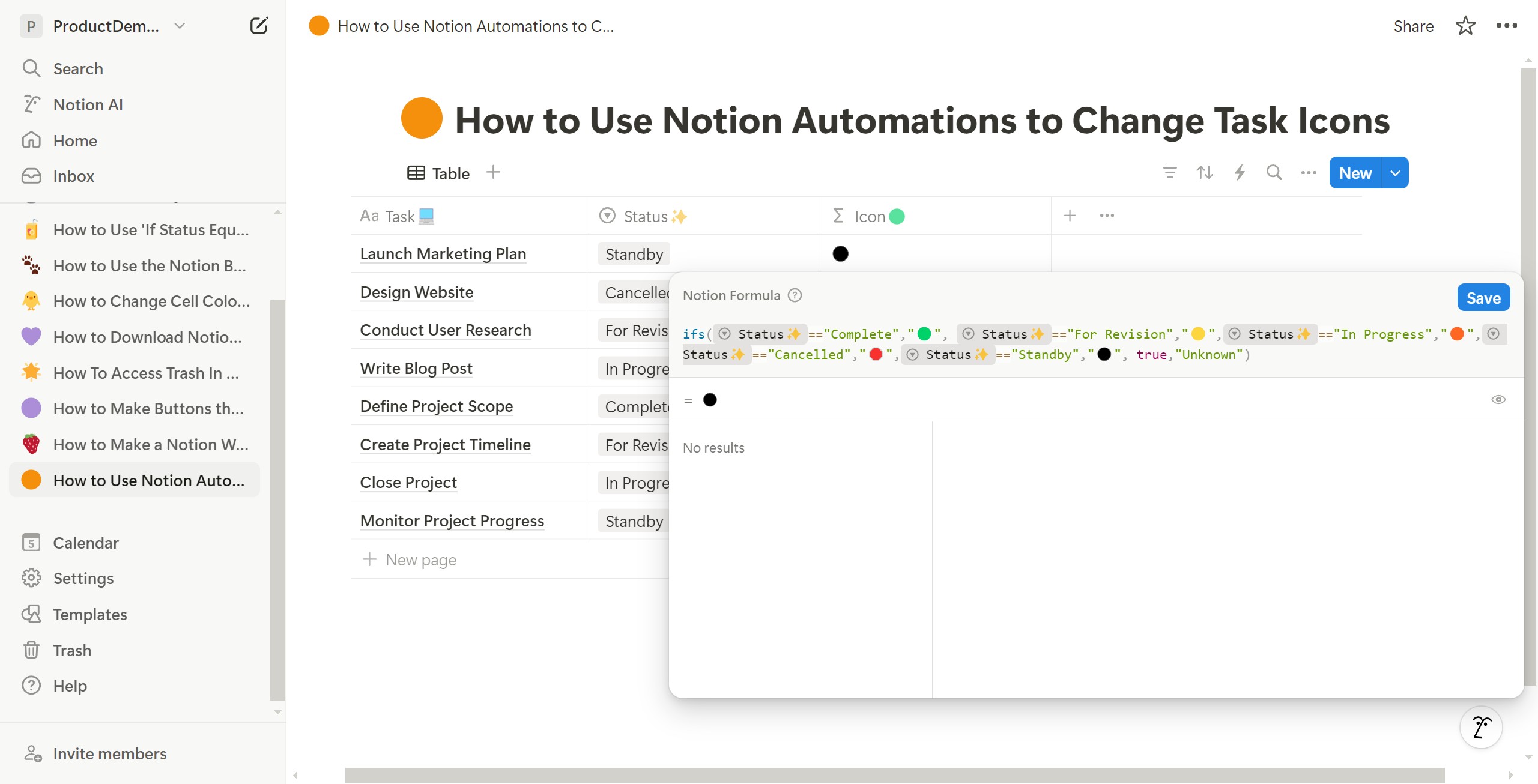Open the Icon formula column header
This screenshot has width=1538, height=784.
pos(935,216)
